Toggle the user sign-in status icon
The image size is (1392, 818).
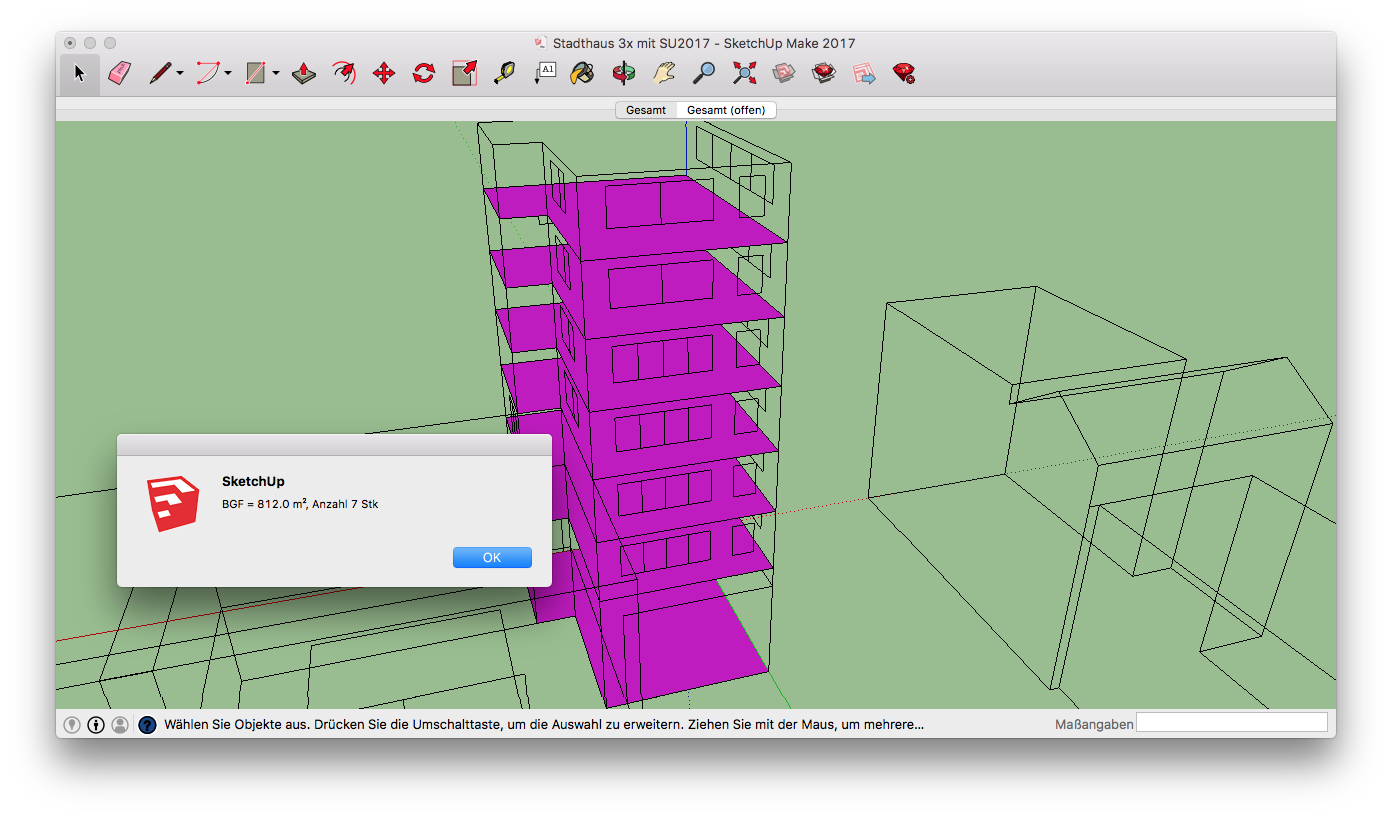(120, 725)
